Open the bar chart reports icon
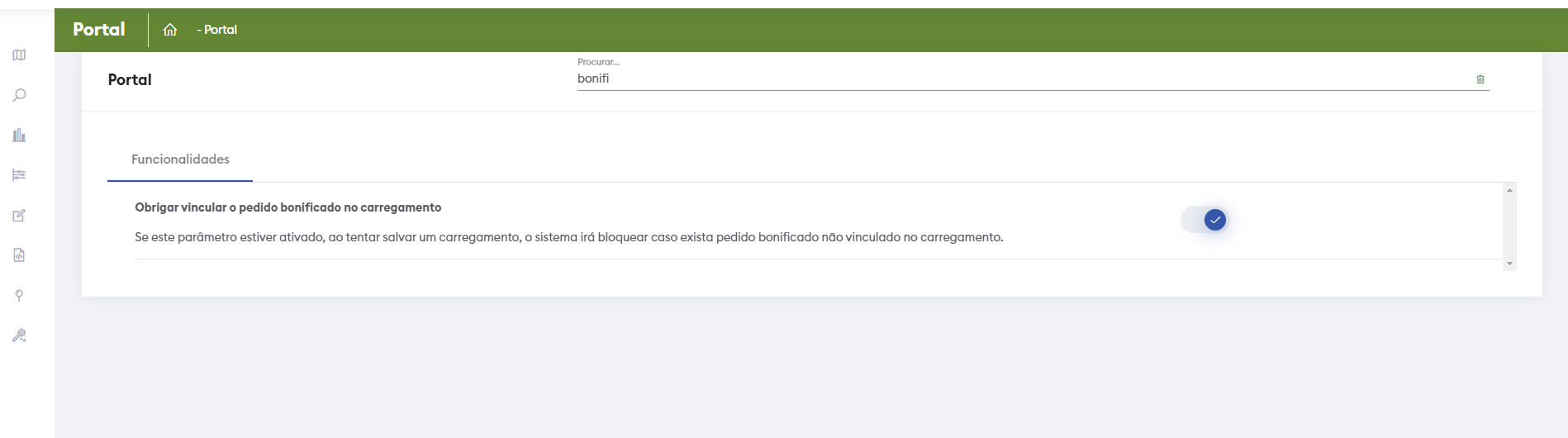1568x438 pixels. point(19,135)
